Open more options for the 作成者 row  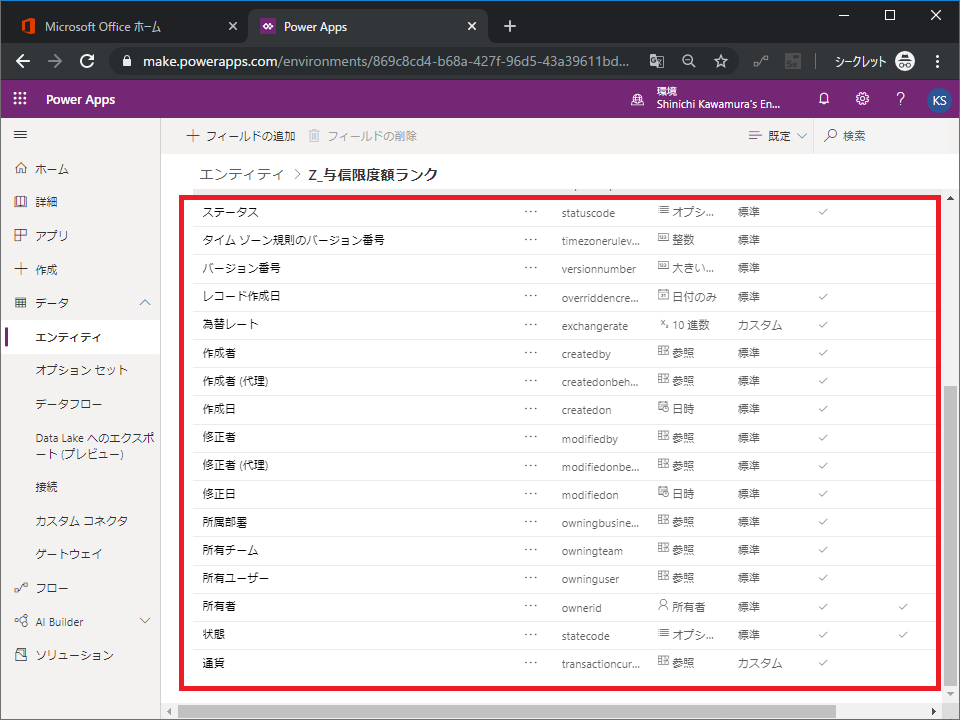[531, 353]
